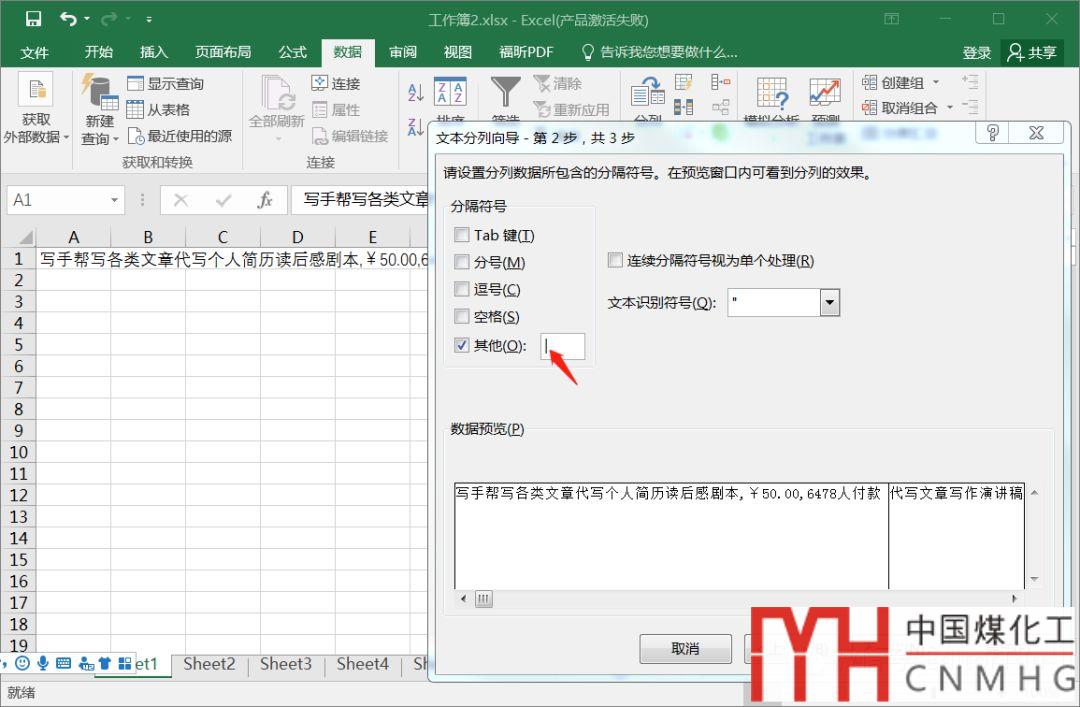Click From Table (从表格)
Image resolution: width=1080 pixels, height=707 pixels.
pyautogui.click(x=158, y=110)
